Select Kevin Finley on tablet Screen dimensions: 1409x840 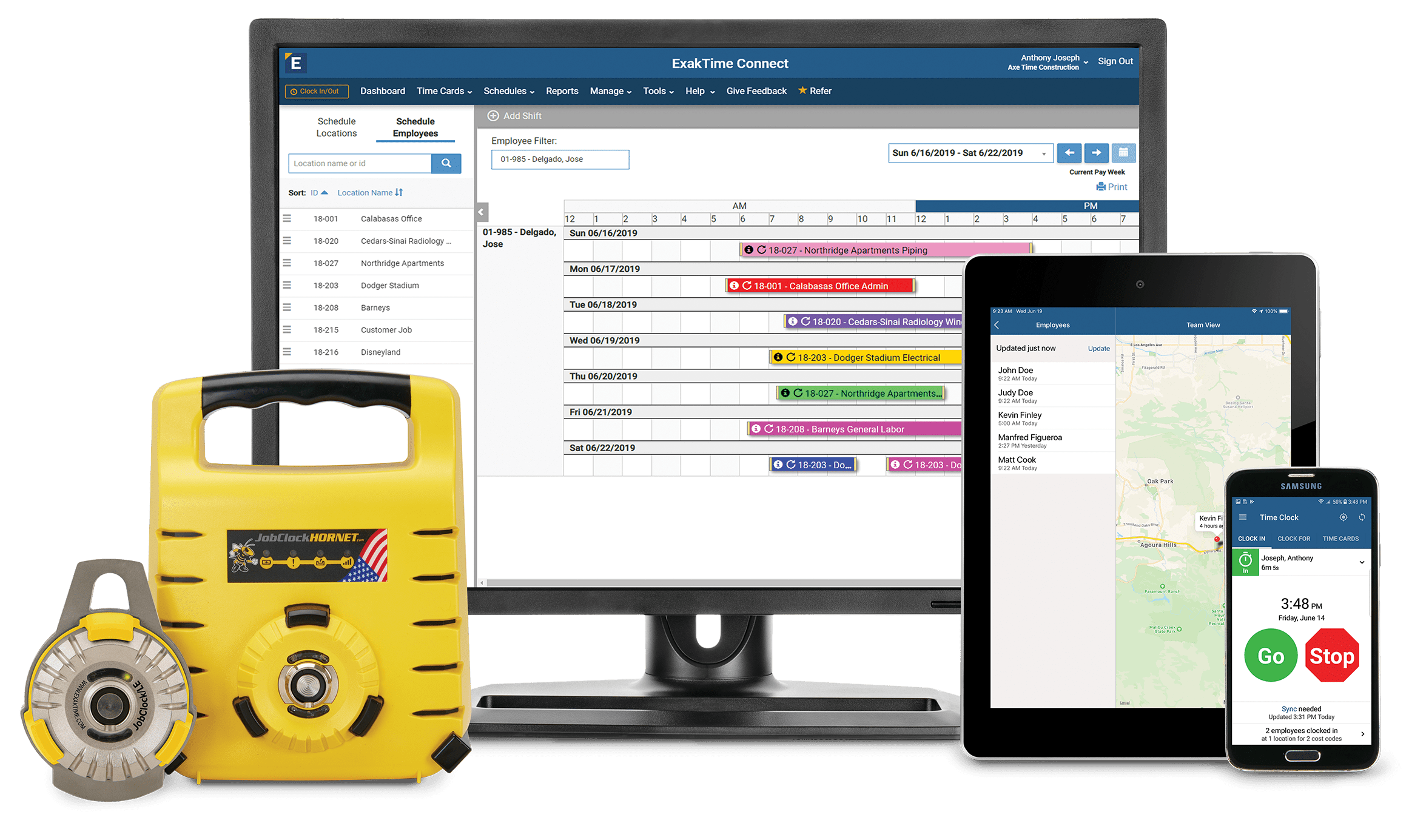tap(1053, 418)
